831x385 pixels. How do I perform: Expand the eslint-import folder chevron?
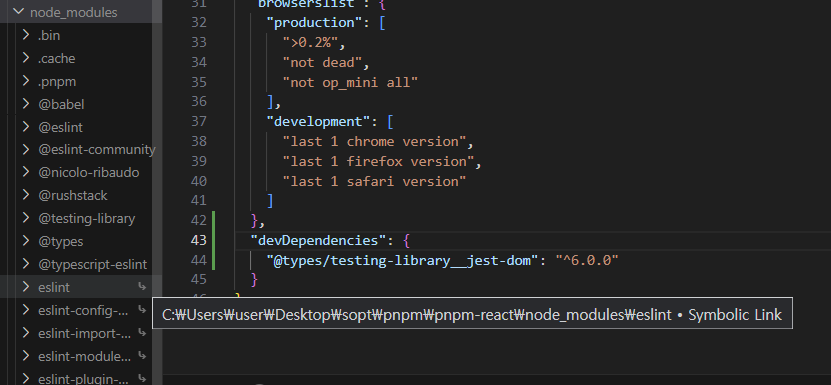coord(26,332)
